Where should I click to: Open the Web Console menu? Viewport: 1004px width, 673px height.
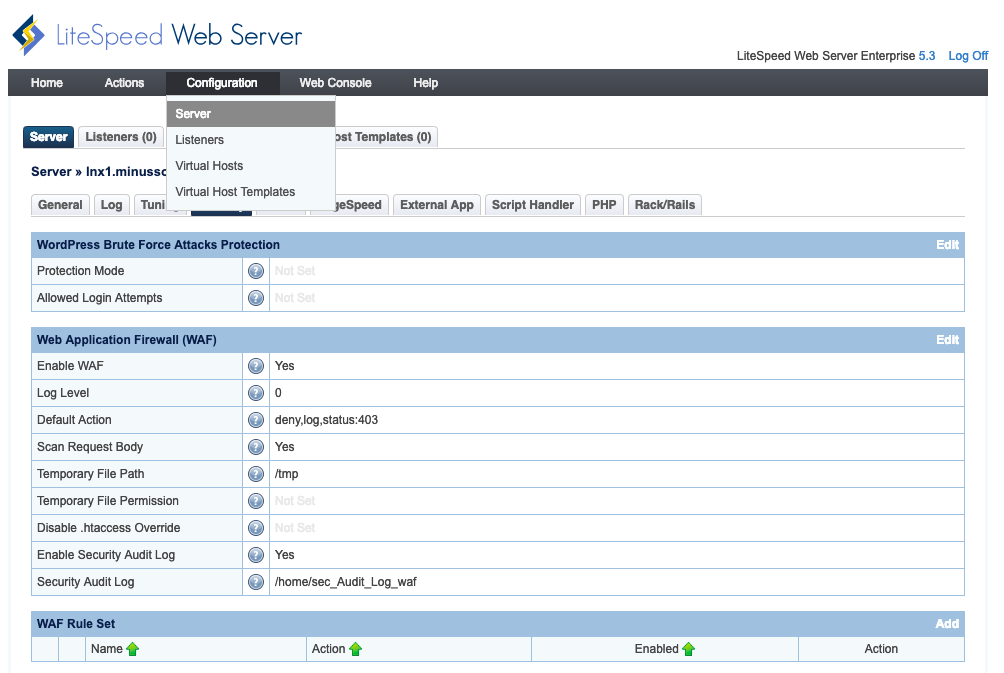coord(336,83)
